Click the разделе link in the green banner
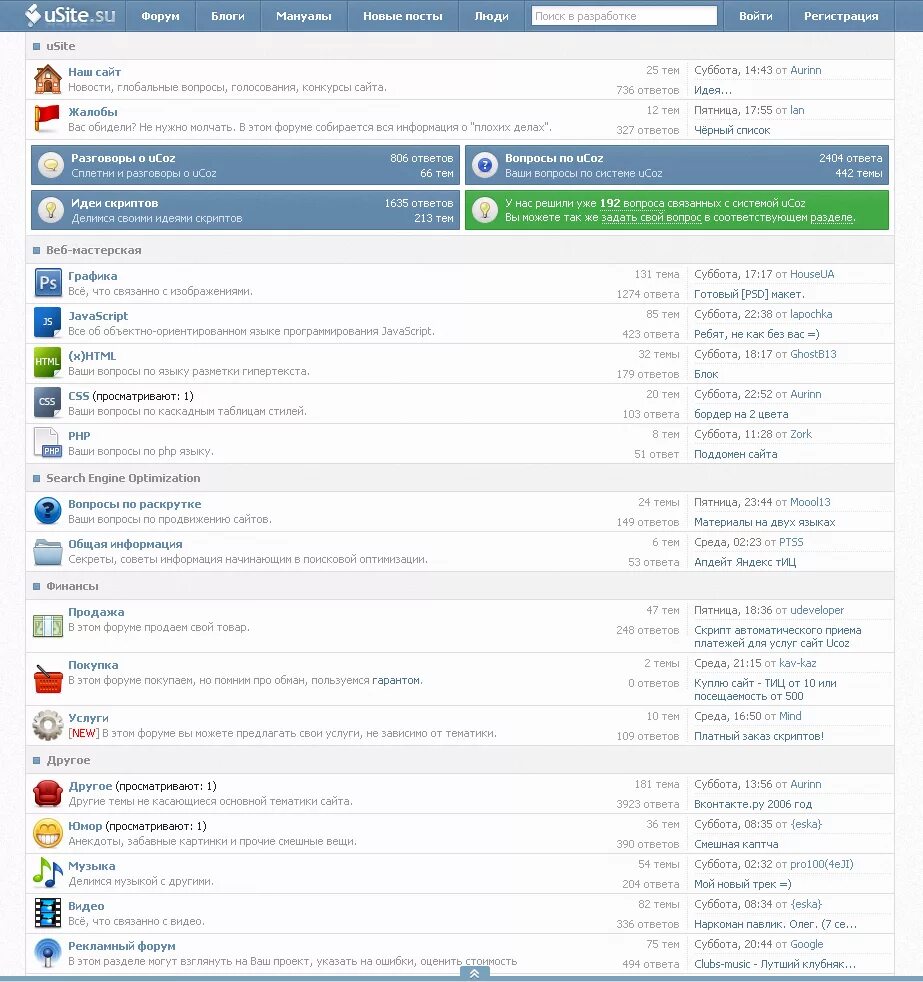 [832, 217]
